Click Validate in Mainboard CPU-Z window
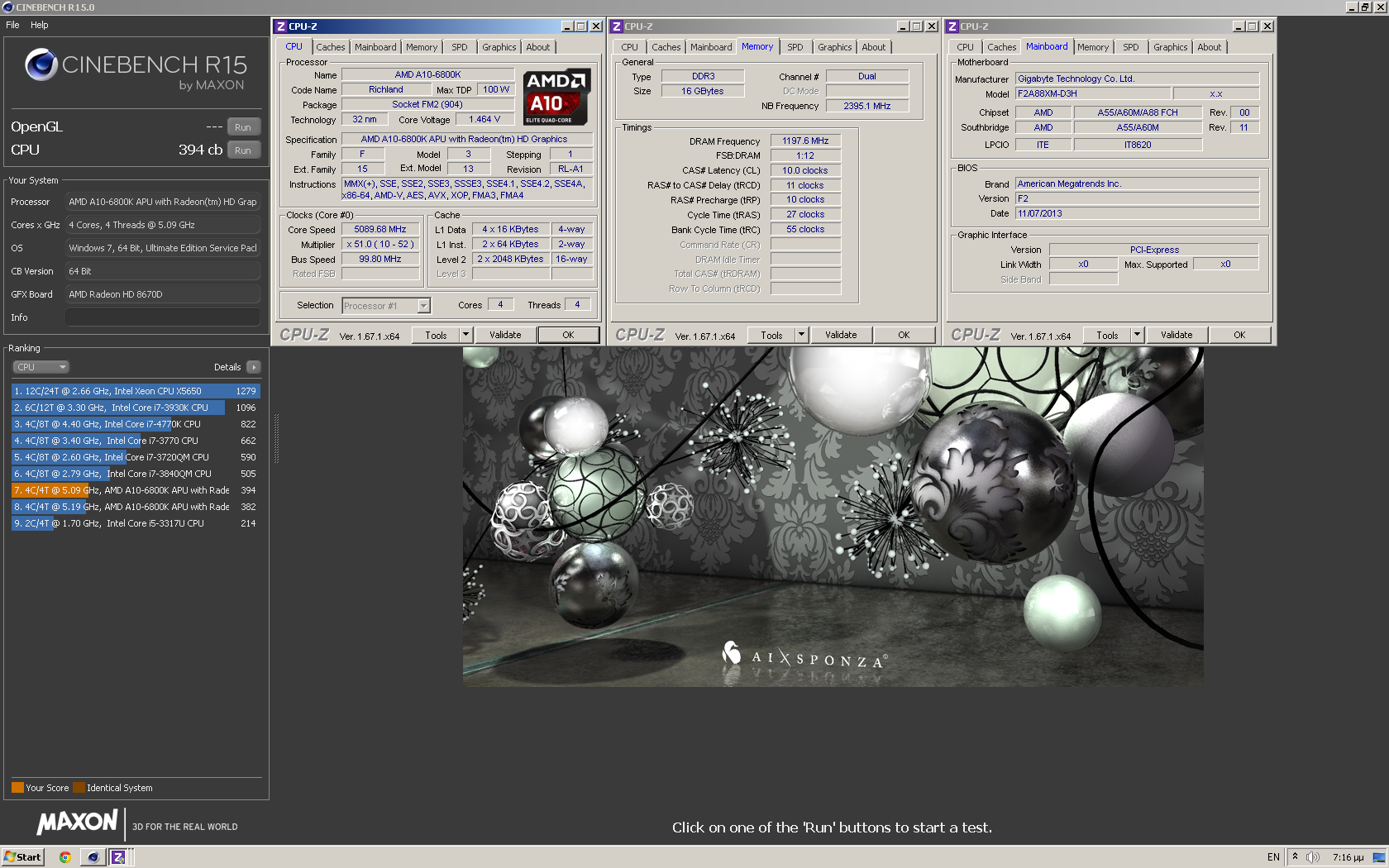 (1177, 335)
